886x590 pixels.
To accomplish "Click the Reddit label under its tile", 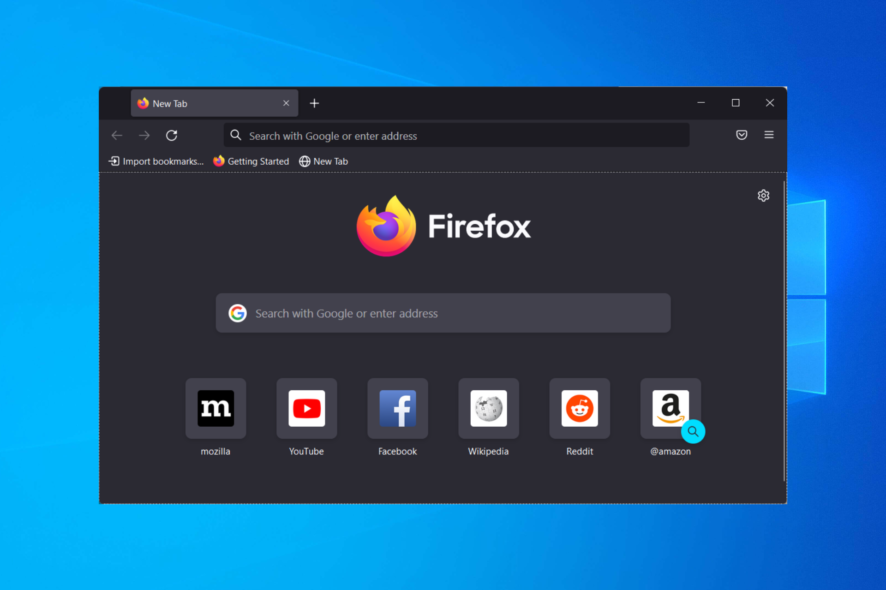I will [580, 452].
